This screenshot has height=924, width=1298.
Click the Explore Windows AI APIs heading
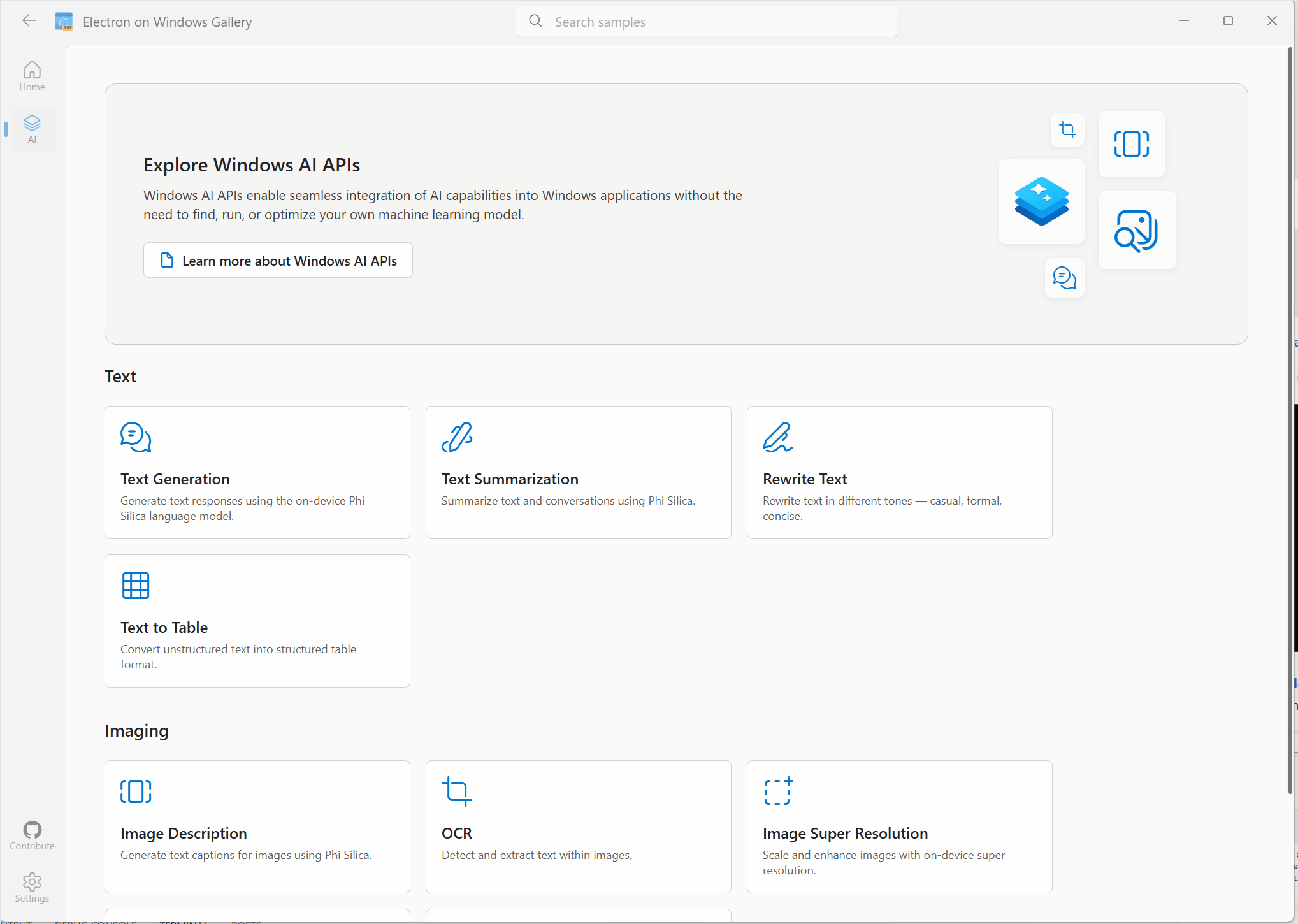[252, 165]
